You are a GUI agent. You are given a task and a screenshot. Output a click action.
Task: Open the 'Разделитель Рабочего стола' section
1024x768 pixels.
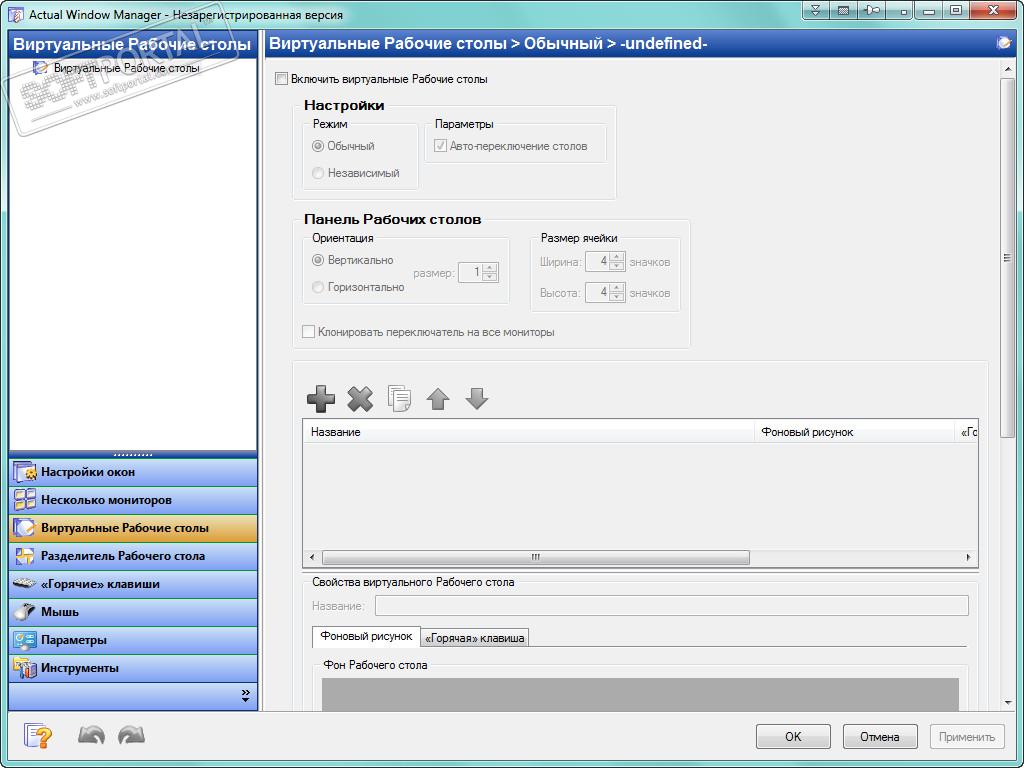[x=133, y=556]
